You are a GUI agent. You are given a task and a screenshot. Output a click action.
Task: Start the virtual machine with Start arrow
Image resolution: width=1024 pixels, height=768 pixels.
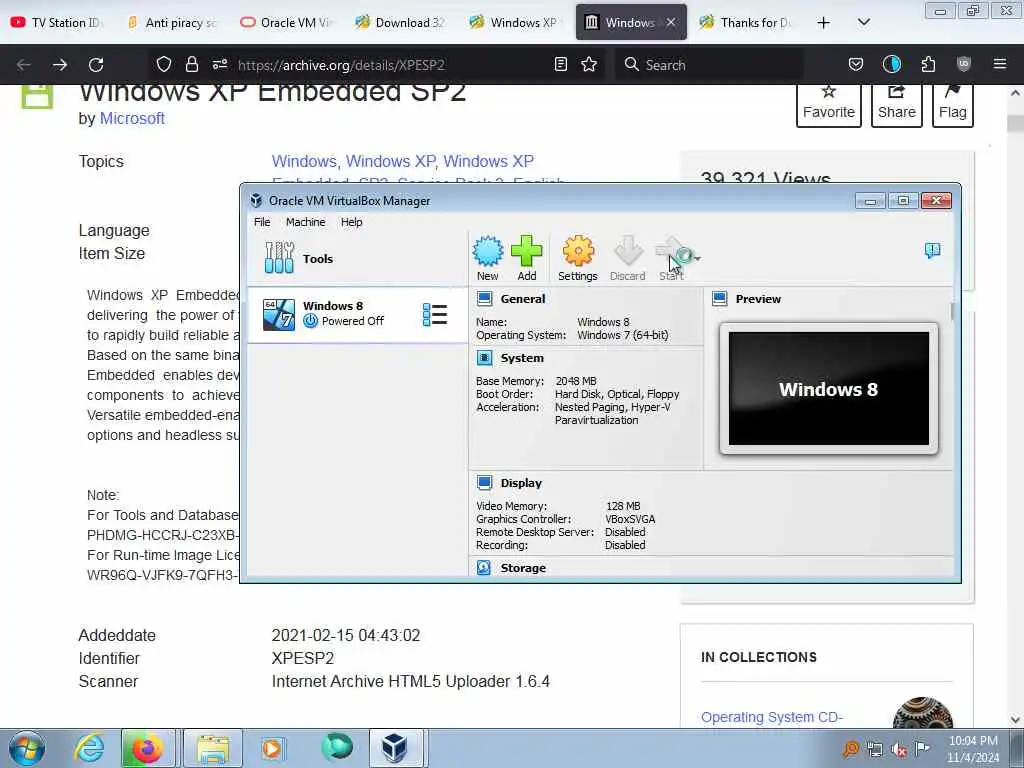671,259
